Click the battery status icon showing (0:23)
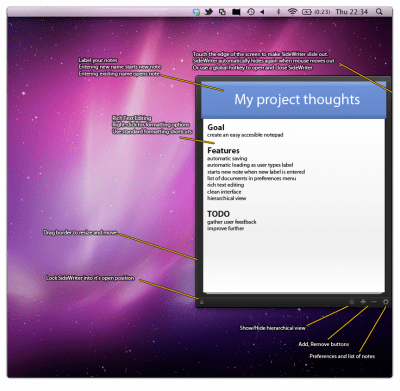The width and height of the screenshot is (400, 391). [x=316, y=12]
